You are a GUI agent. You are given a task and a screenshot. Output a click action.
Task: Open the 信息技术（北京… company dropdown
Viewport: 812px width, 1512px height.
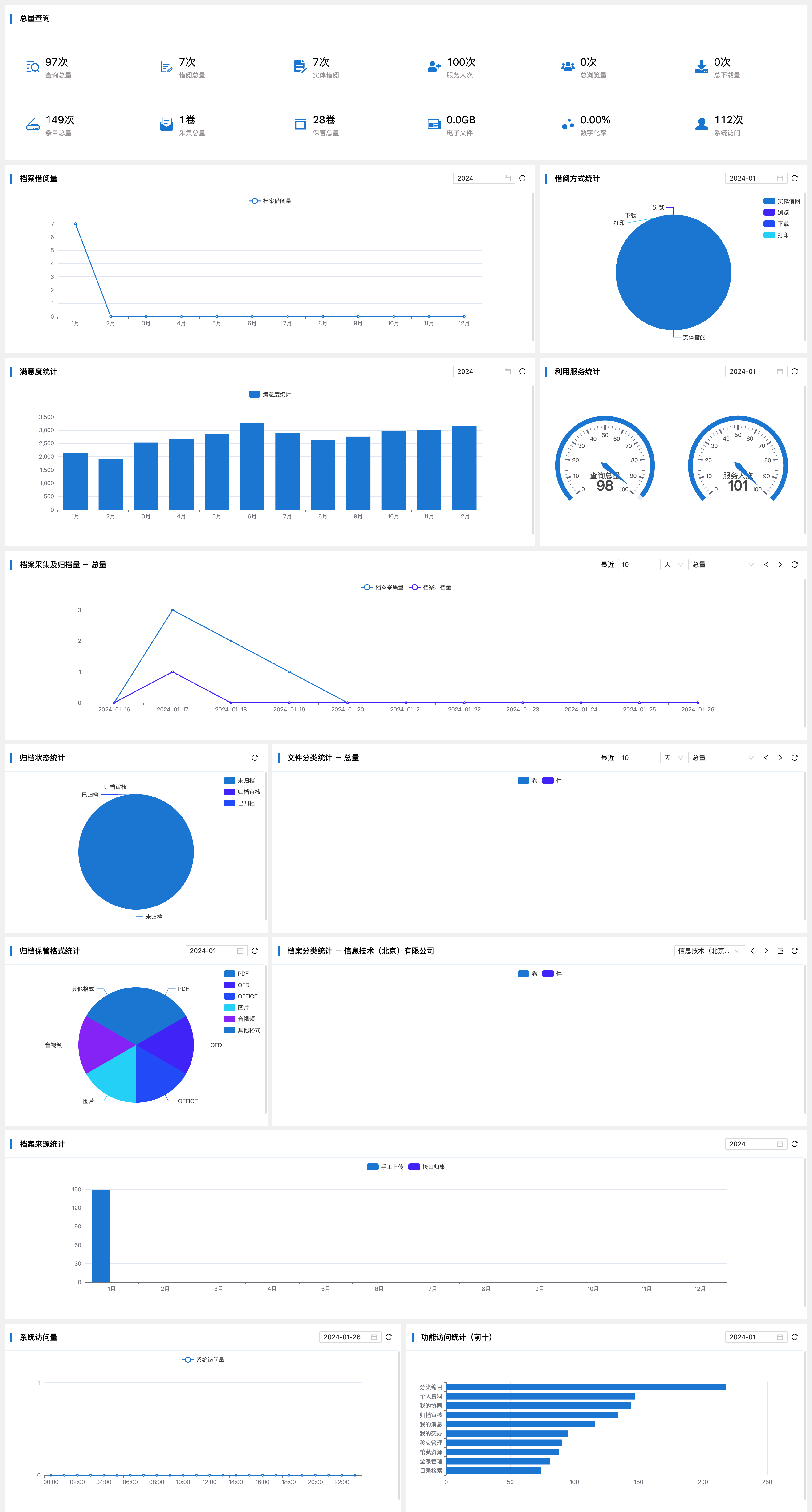pyautogui.click(x=709, y=951)
